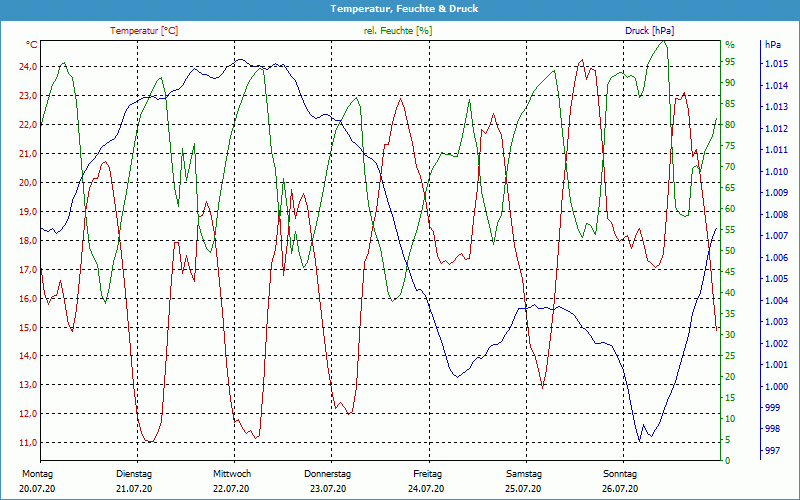Click the '60' humidity axis value
The height and width of the screenshot is (500, 800).
(x=730, y=209)
